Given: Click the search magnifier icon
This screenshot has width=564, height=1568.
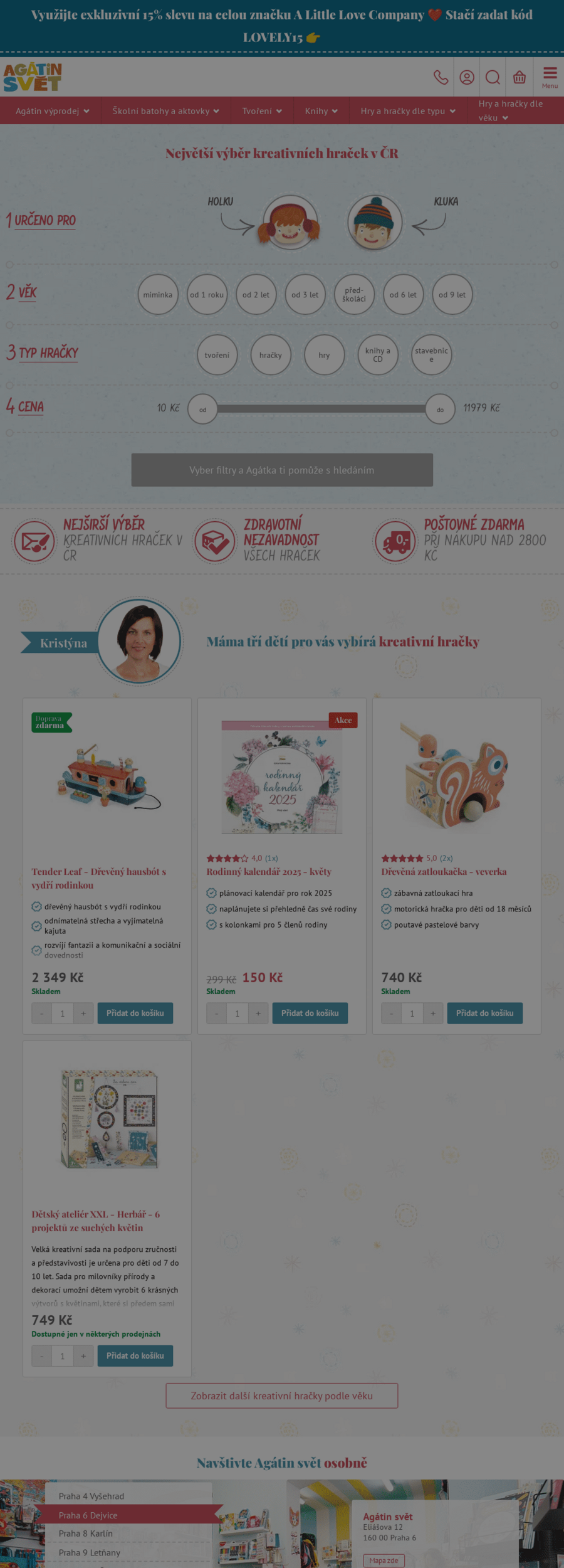Looking at the screenshot, I should [493, 77].
